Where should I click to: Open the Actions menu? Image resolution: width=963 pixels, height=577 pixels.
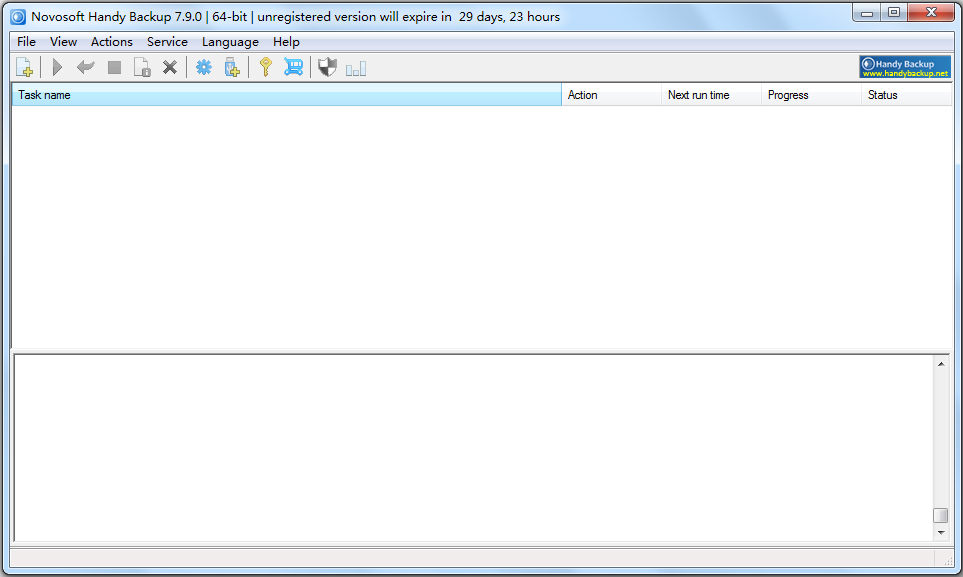(111, 42)
